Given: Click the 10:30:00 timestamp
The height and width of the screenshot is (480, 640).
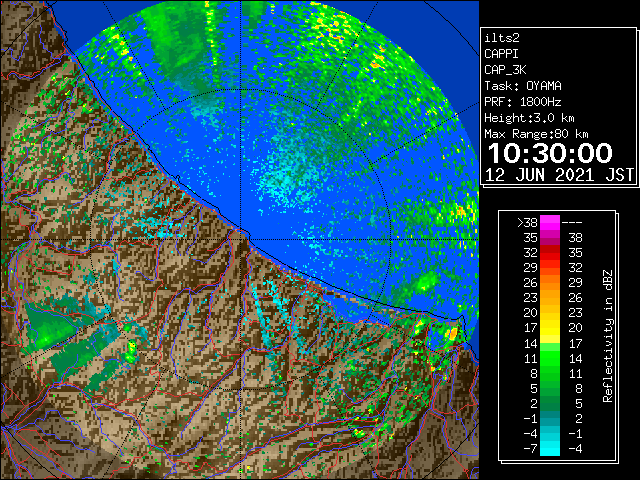Looking at the screenshot, I should [550, 153].
